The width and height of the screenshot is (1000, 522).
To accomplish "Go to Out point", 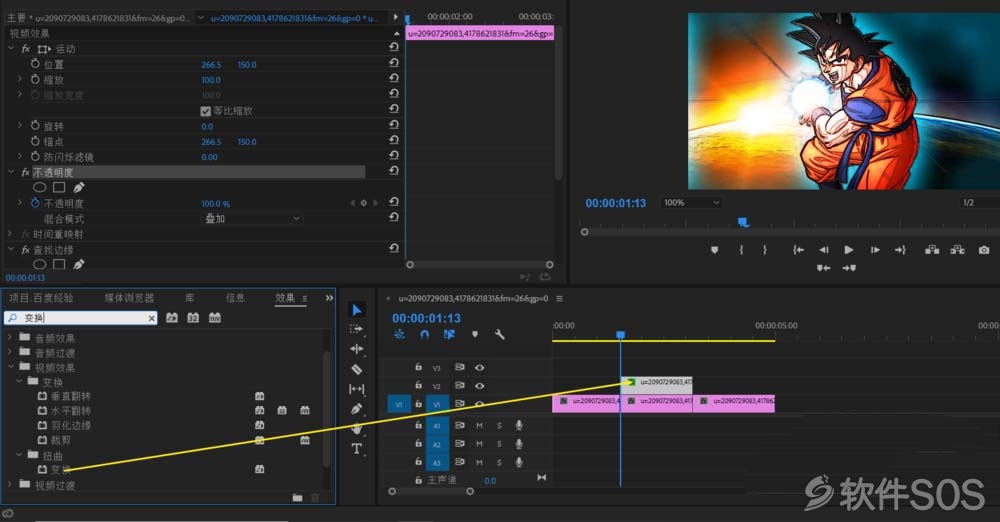I will 900,250.
